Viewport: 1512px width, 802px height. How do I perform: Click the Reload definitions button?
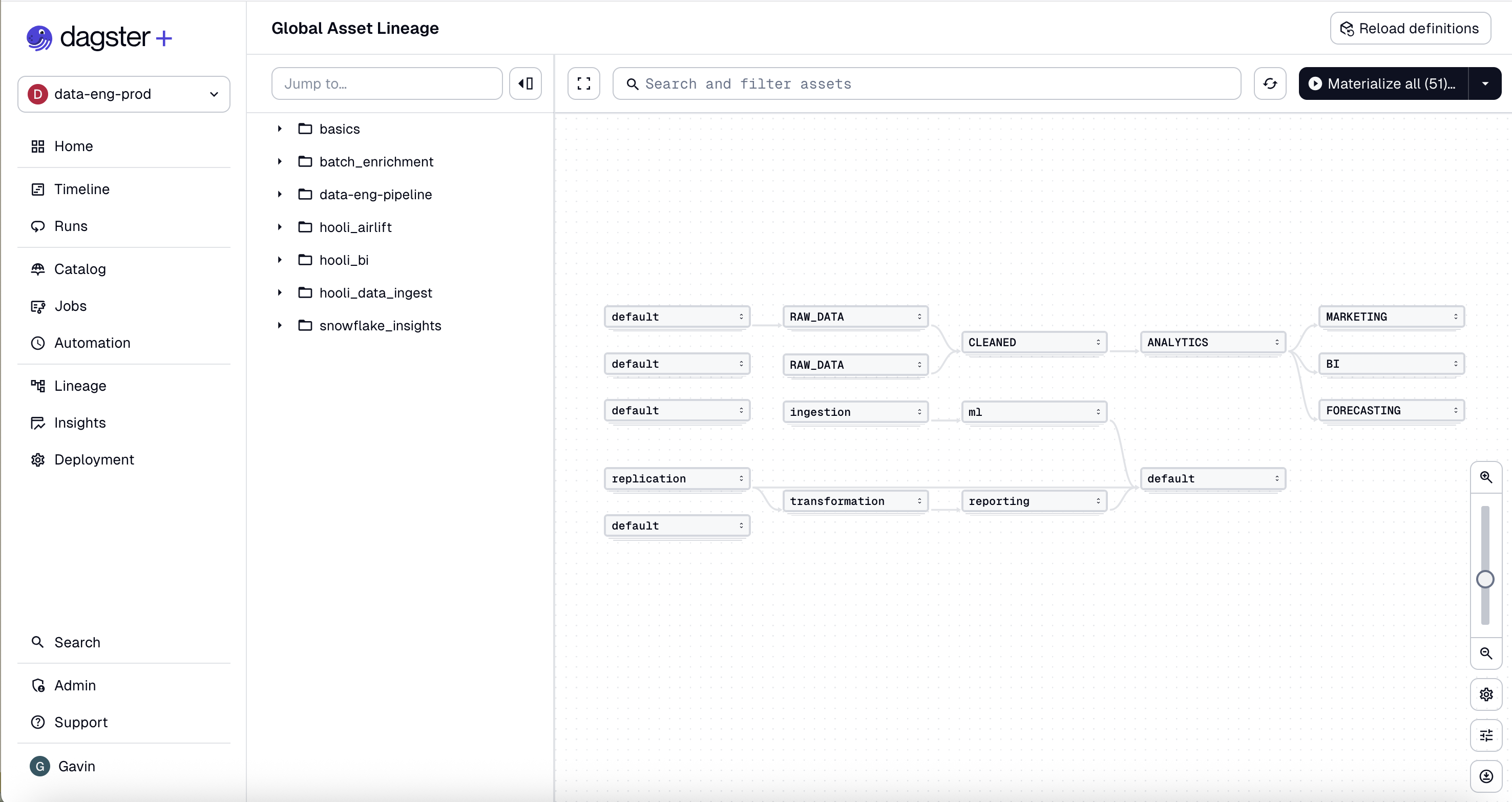click(x=1411, y=28)
